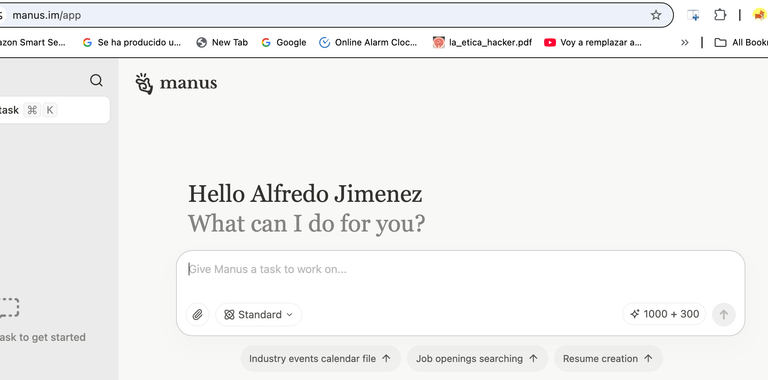The height and width of the screenshot is (380, 768).
Task: Click the send arrow button
Action: click(723, 314)
